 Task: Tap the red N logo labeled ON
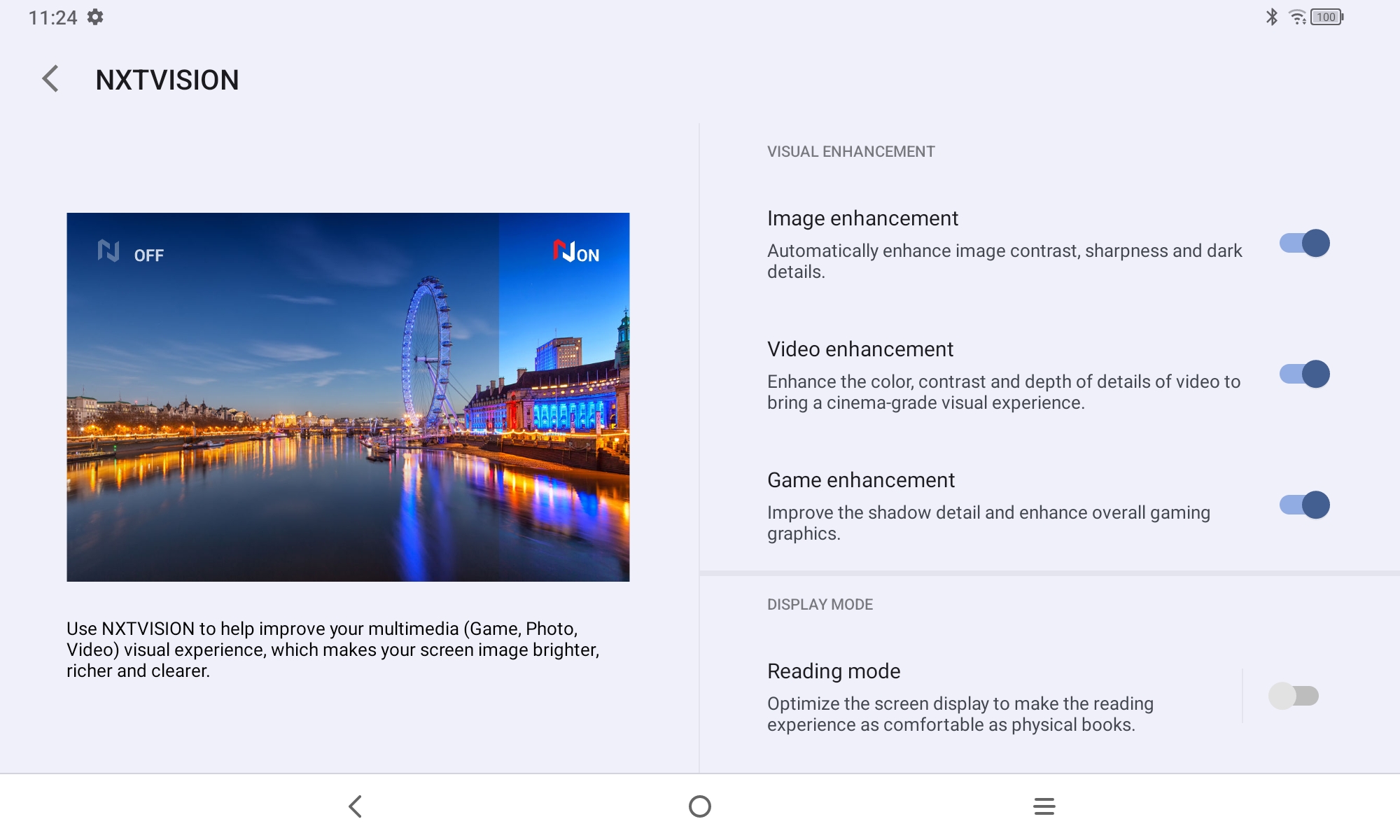564,251
